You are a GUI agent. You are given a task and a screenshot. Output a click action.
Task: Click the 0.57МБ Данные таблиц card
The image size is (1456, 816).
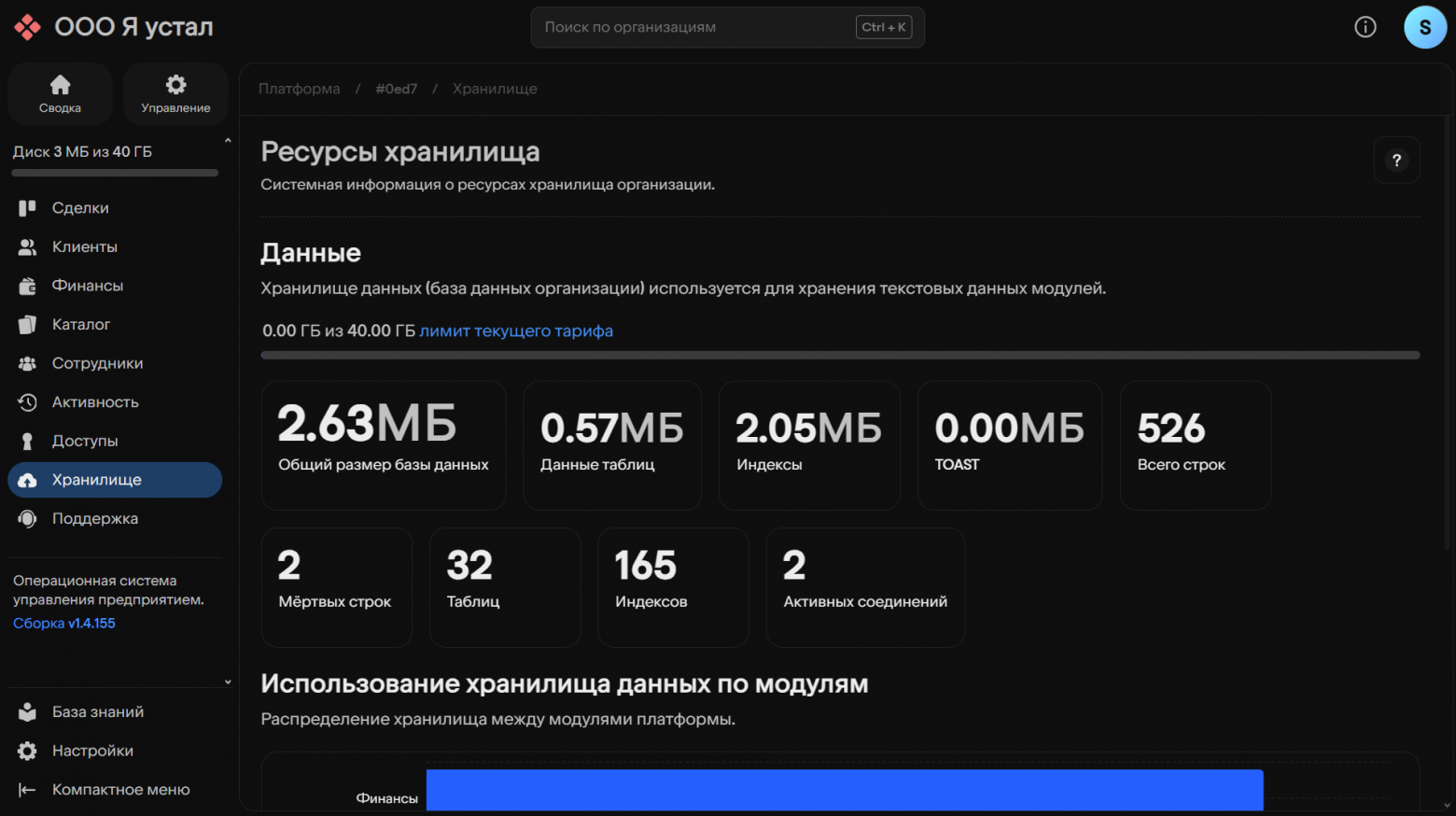[612, 445]
